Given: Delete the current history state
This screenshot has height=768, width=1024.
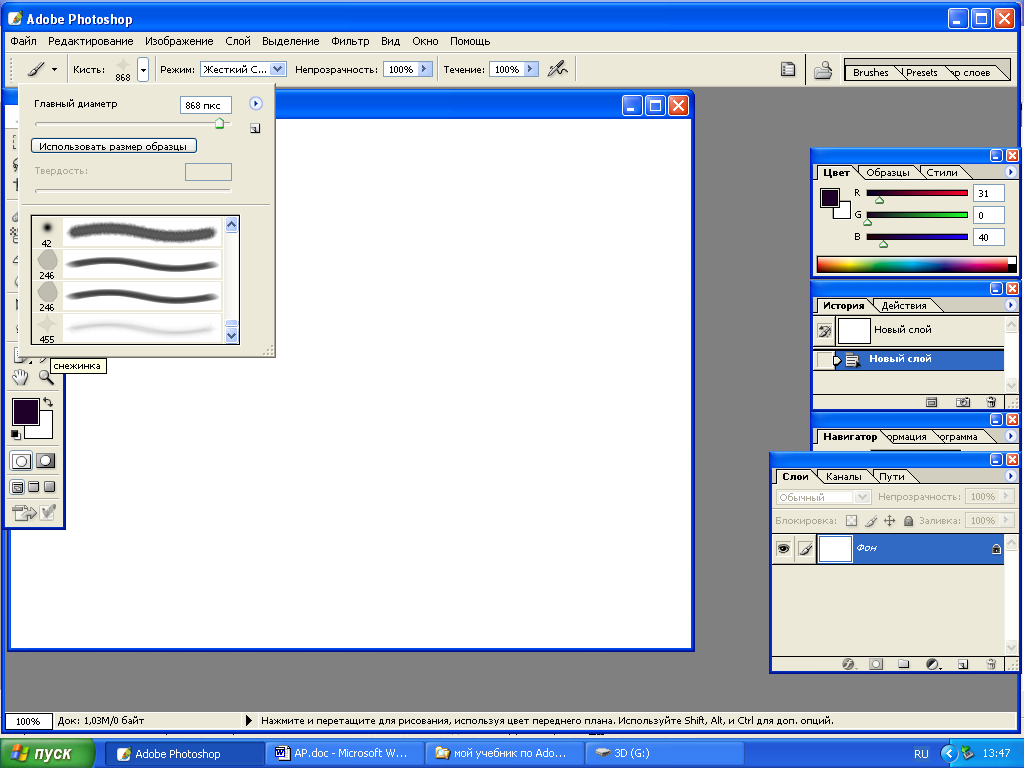Looking at the screenshot, I should [991, 402].
